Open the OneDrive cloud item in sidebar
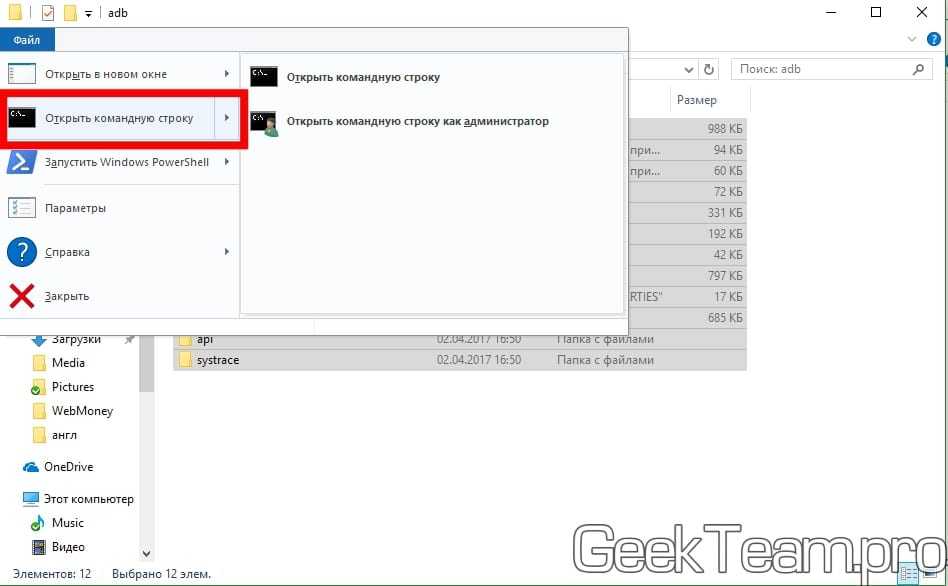Viewport: 948px width, 586px height. point(68,467)
